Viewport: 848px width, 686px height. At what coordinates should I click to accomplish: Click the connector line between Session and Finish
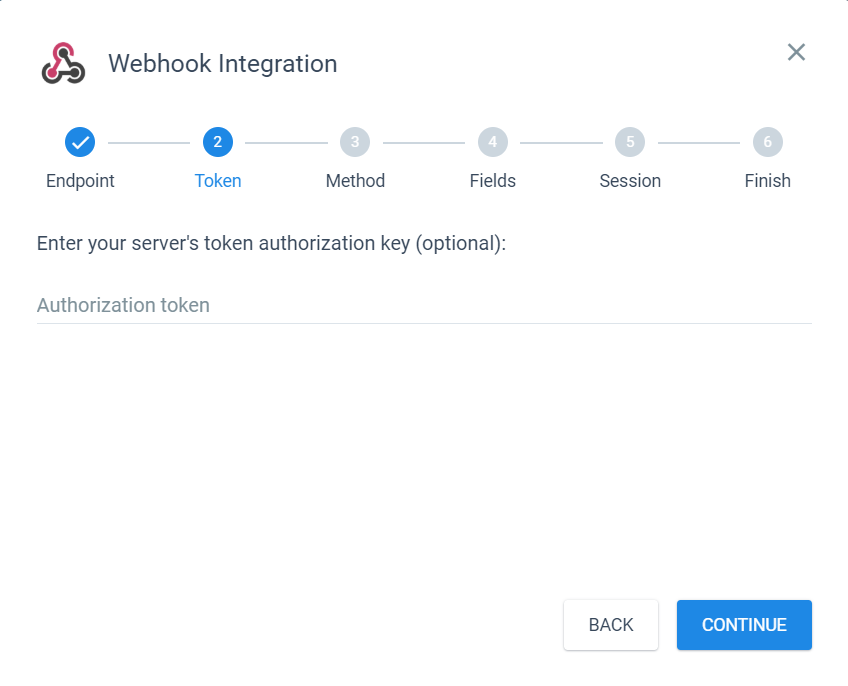coord(699,143)
